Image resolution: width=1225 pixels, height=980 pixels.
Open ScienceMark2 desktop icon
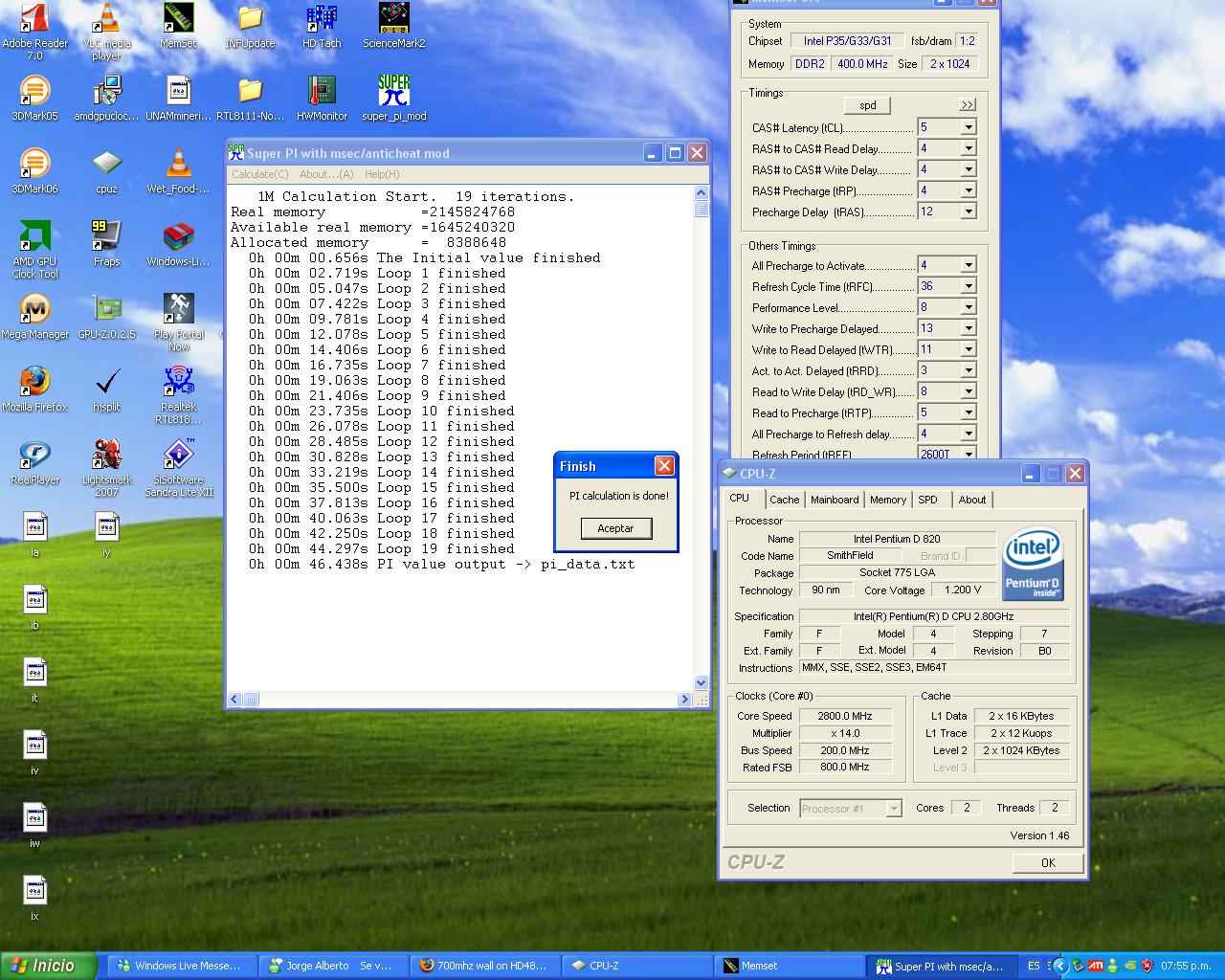click(x=393, y=25)
